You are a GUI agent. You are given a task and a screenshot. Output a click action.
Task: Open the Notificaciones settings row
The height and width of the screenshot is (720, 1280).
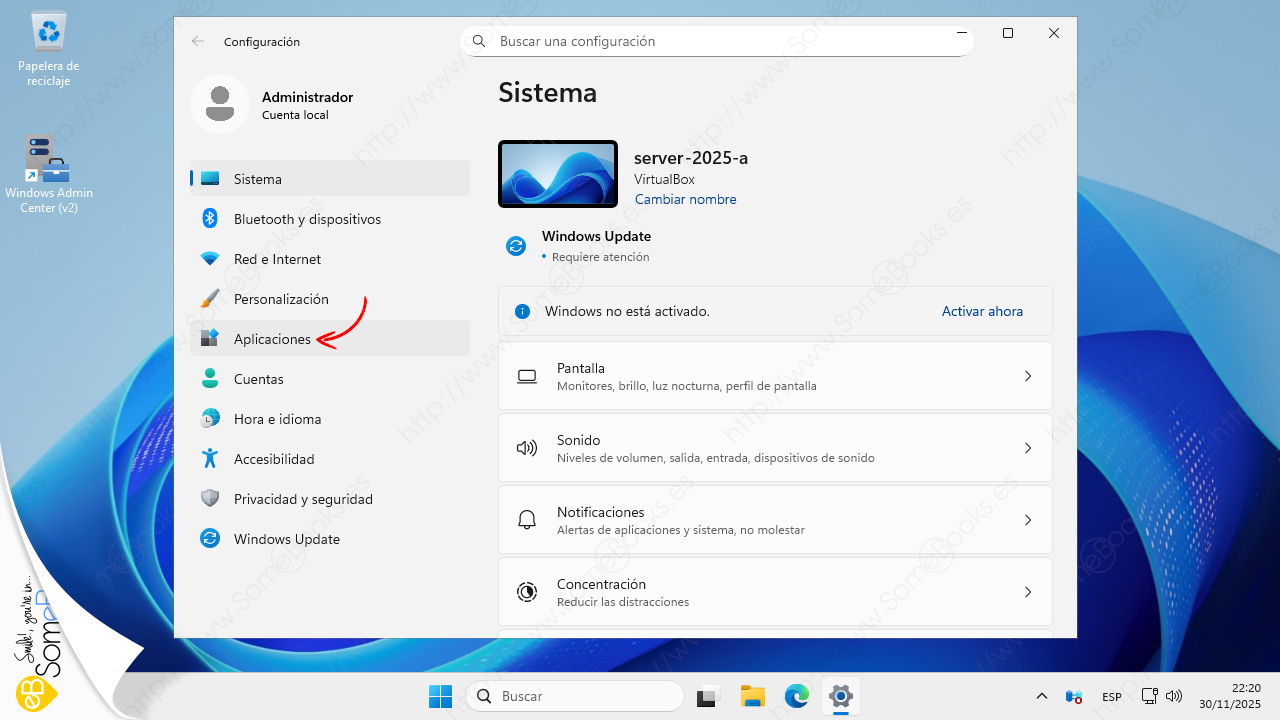(x=774, y=520)
